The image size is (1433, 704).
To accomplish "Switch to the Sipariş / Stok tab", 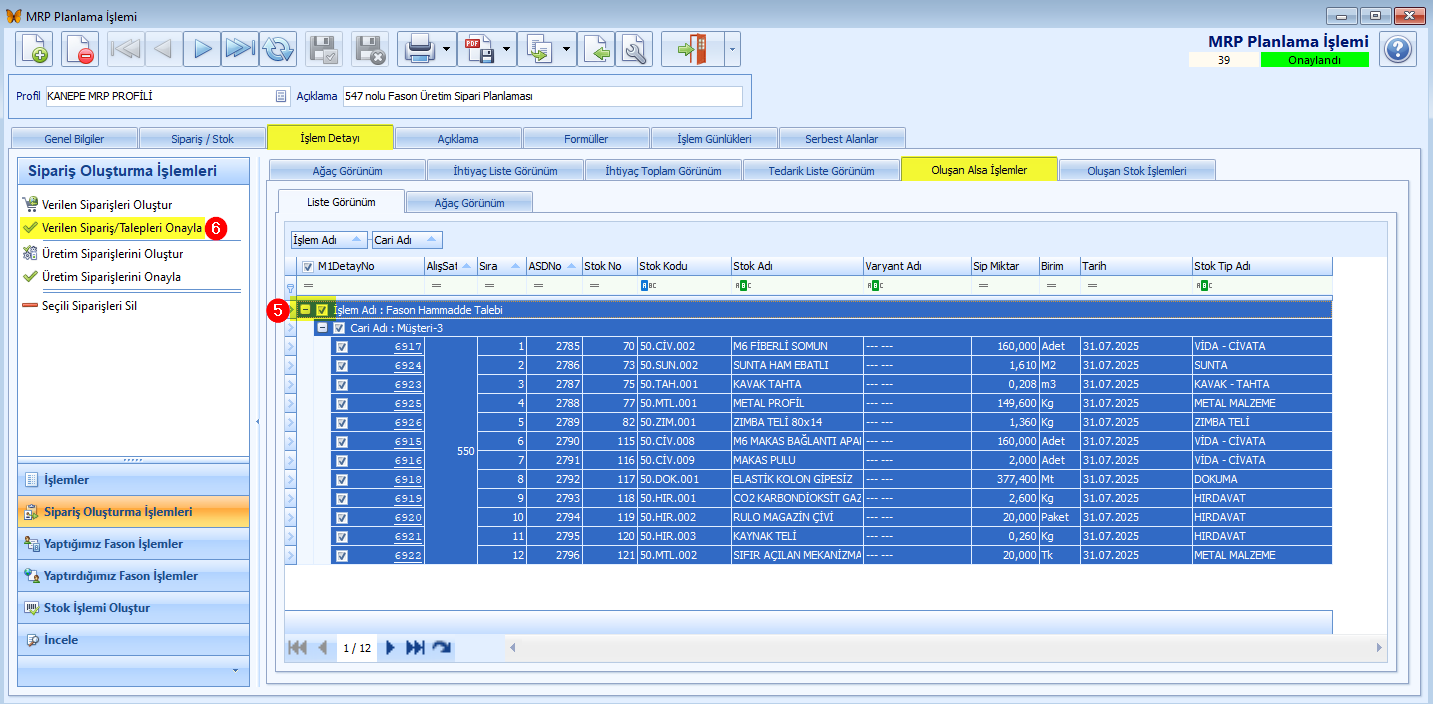I will 202,138.
